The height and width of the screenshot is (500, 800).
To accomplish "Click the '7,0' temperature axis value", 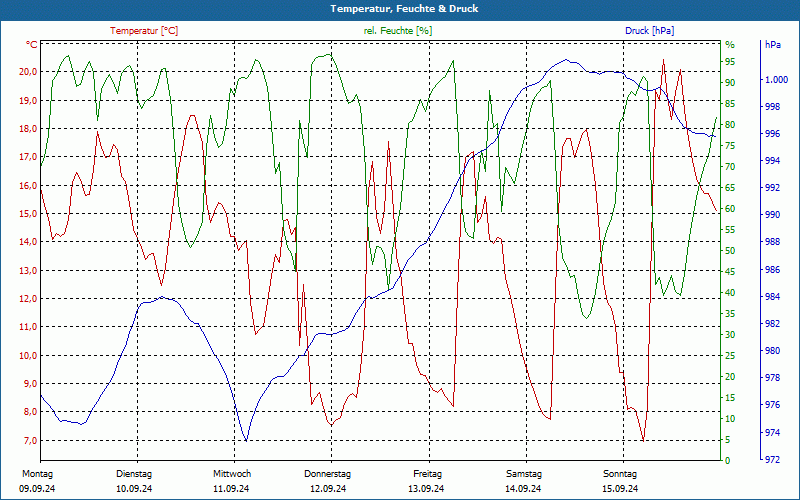I will pos(30,441).
